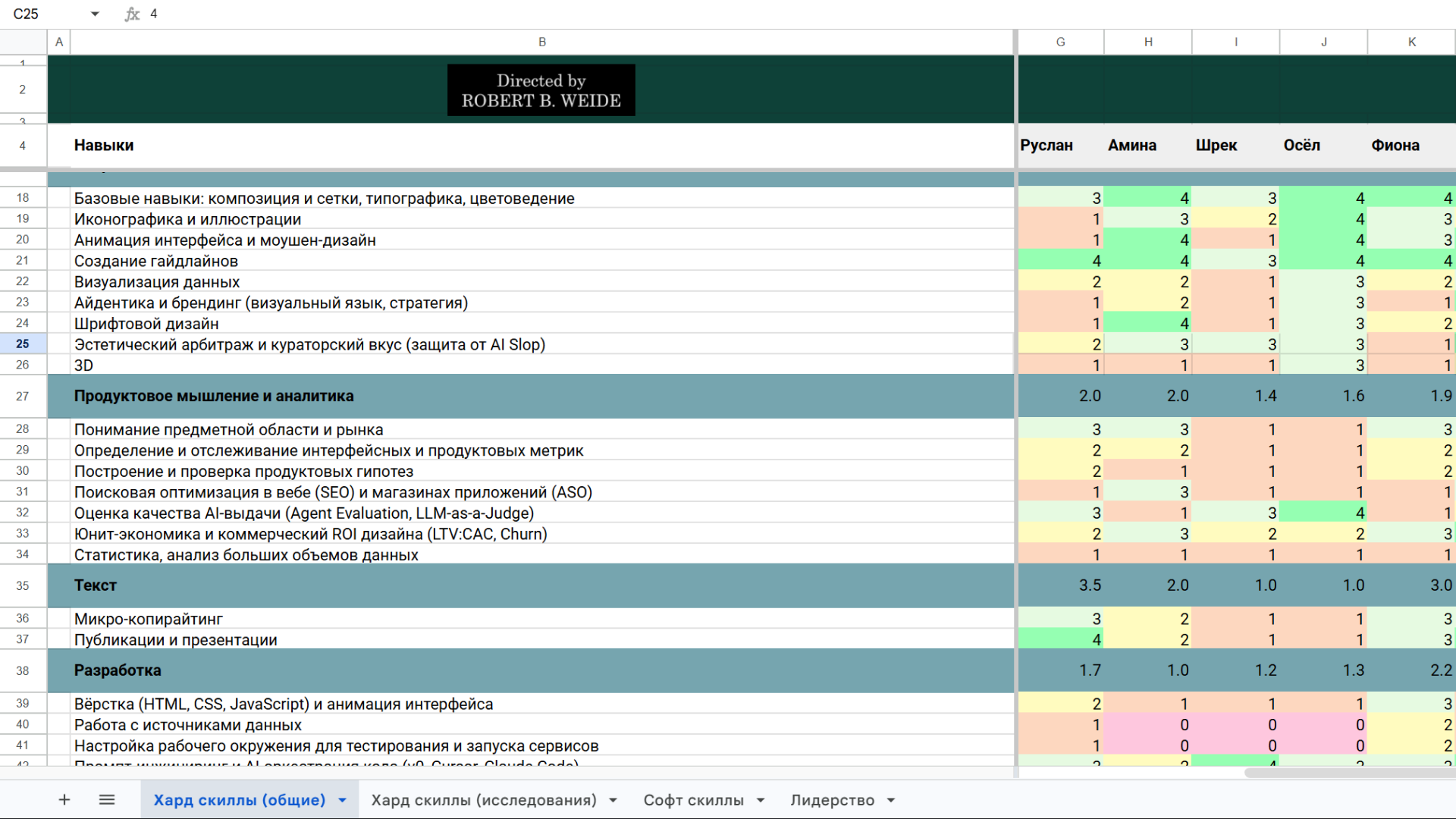
Task: Select the Создание гайдлайнов cell
Action: 542,261
